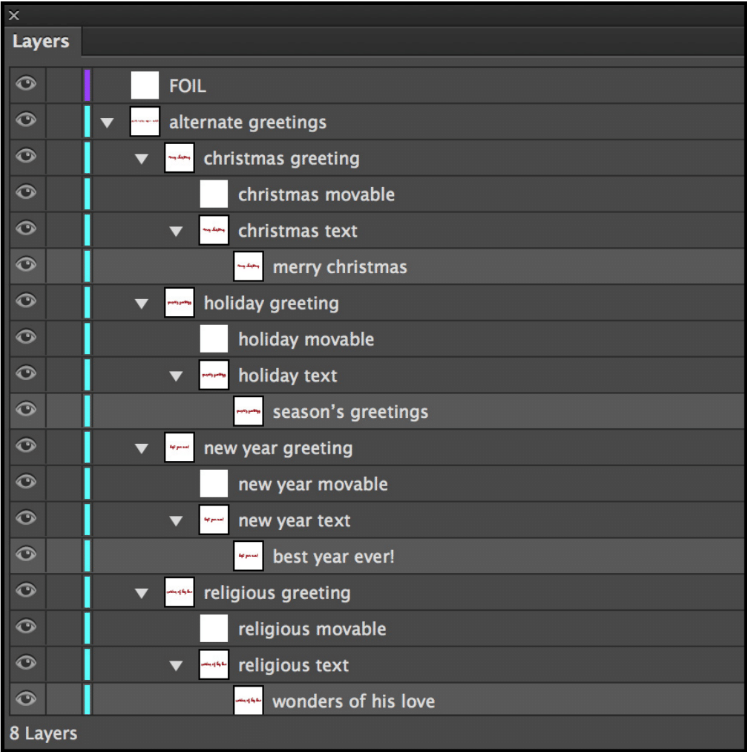This screenshot has width=747, height=752.
Task: Click the purple color bar of FOIL layer
Action: tap(87, 85)
